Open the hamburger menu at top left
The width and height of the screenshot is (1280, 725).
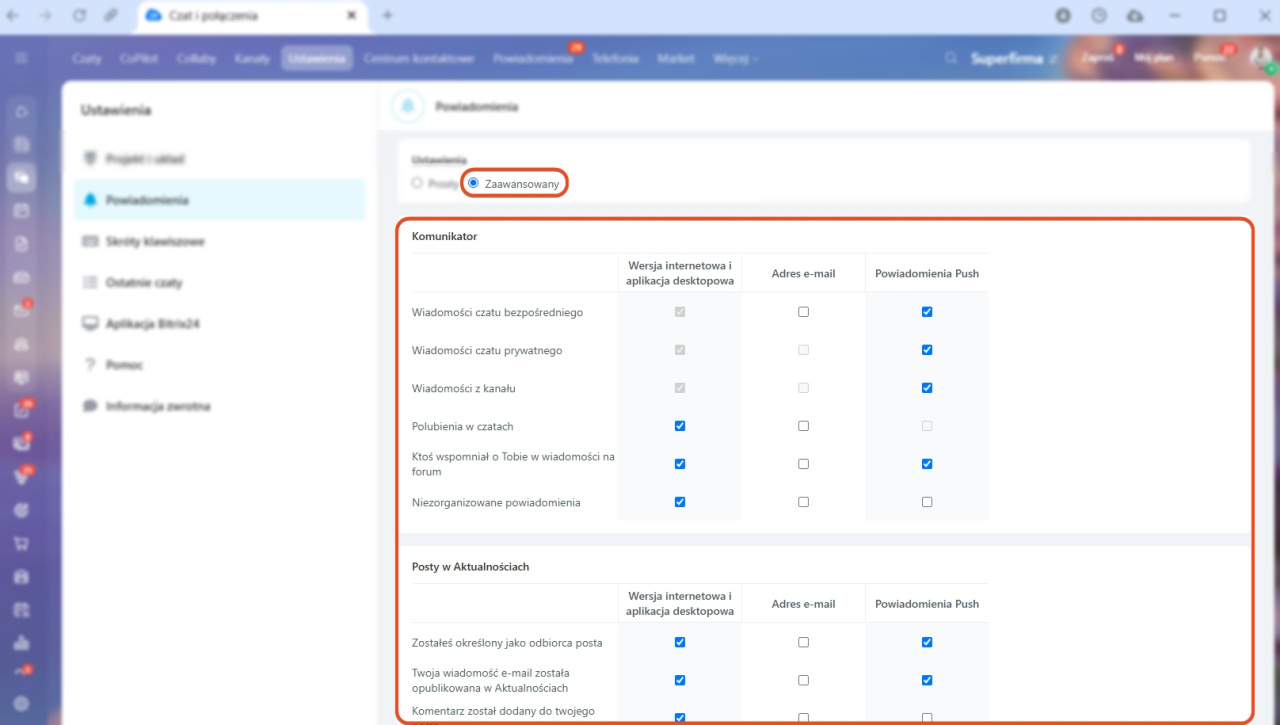[x=21, y=58]
